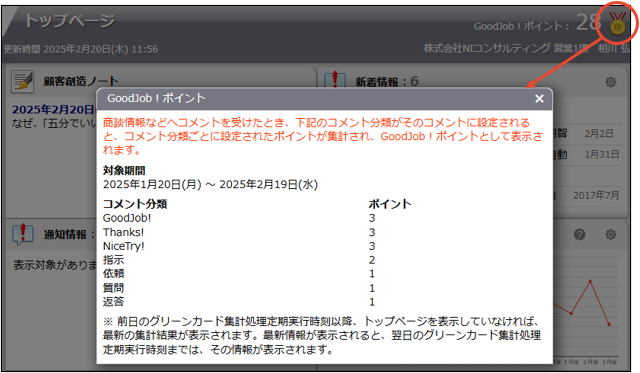
Task: Open the 顧客創造ノート notebook icon
Action: pos(22,81)
